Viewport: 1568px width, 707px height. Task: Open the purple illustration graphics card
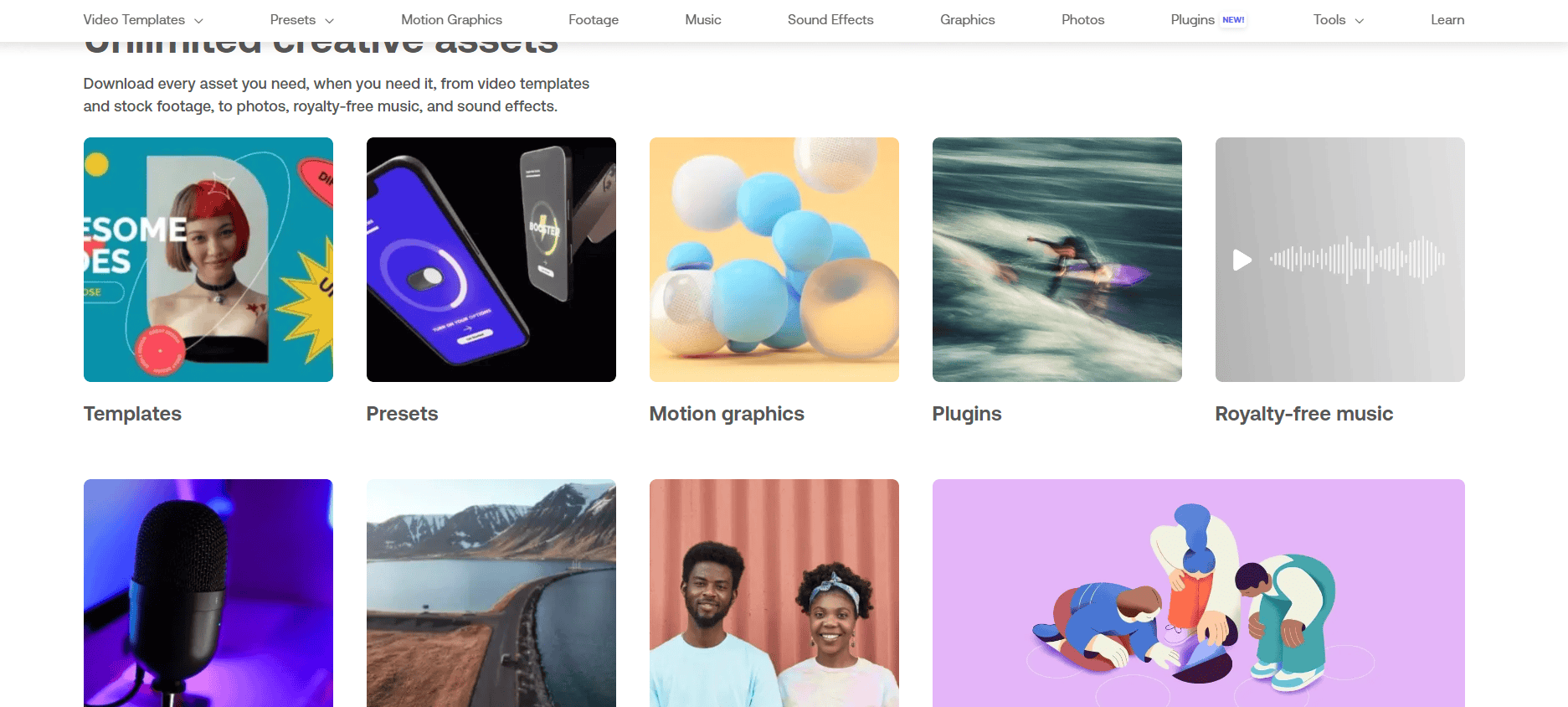pos(1199,593)
